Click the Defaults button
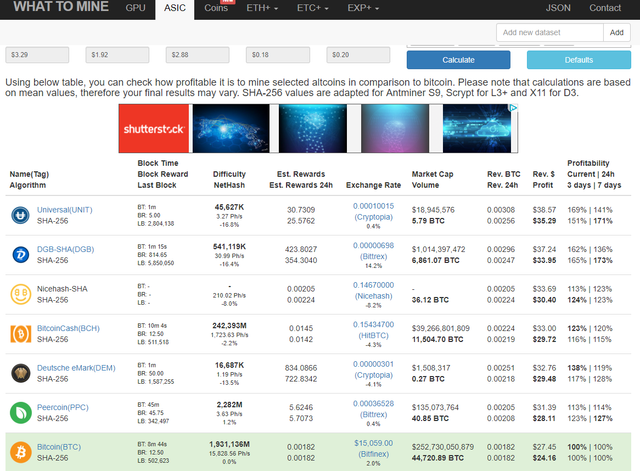Viewport: 640px width, 471px height. click(579, 60)
